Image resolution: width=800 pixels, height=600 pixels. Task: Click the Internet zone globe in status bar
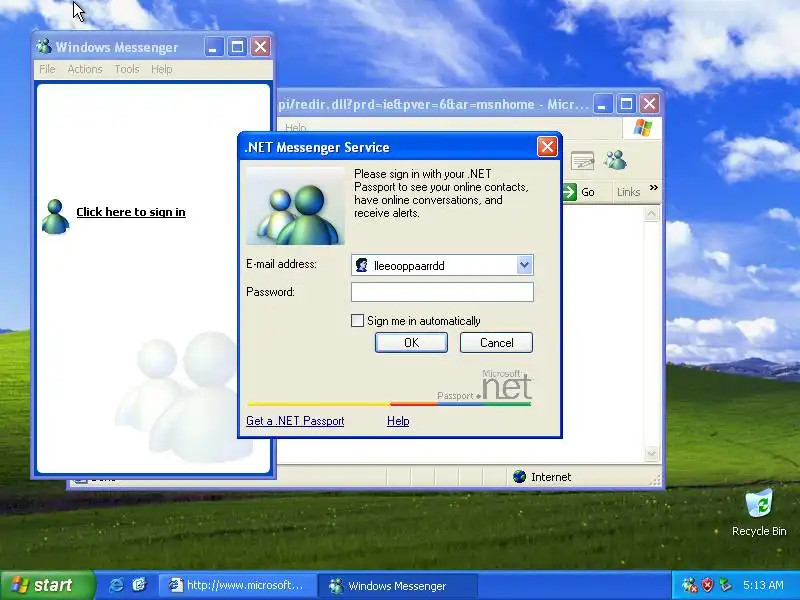click(519, 477)
